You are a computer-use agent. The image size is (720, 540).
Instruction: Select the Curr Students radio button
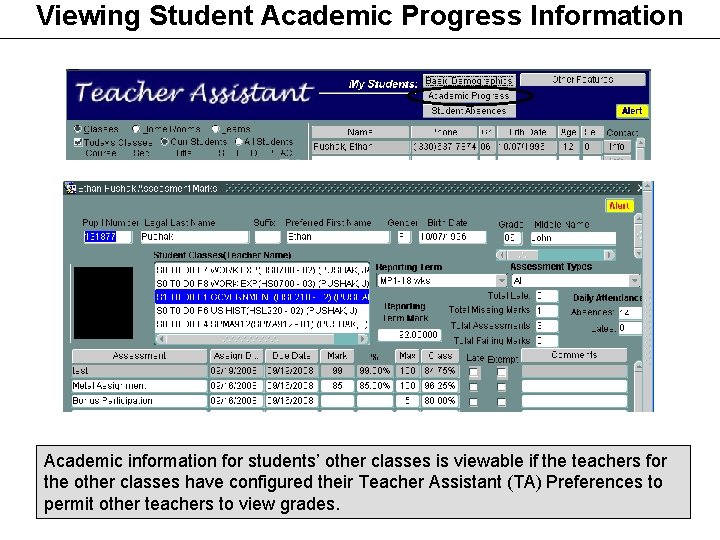pyautogui.click(x=164, y=142)
